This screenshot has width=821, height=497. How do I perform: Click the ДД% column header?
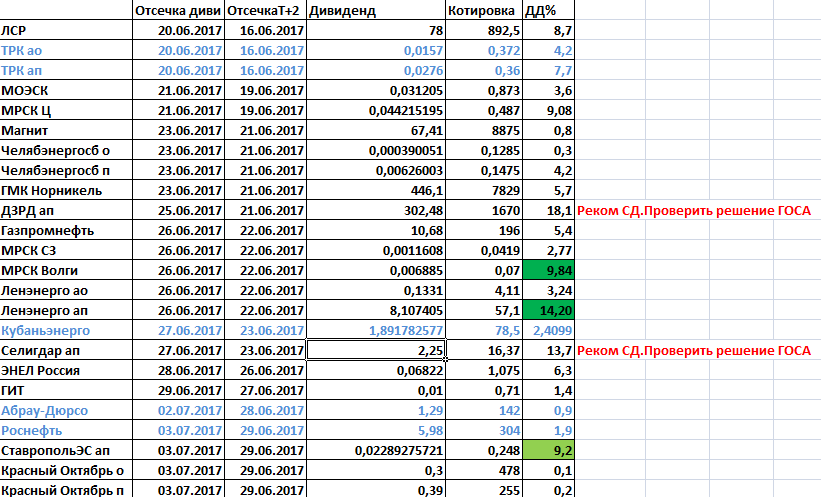(549, 10)
